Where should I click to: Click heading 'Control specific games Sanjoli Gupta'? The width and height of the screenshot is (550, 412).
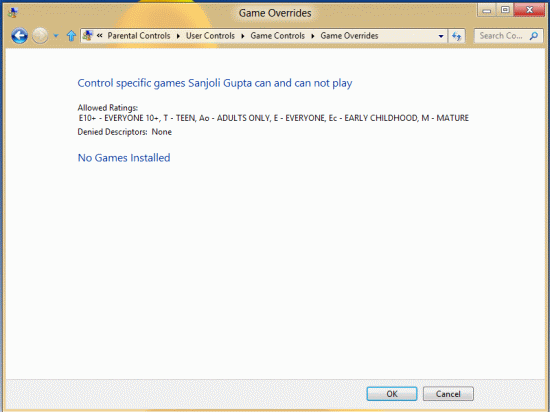(x=215, y=83)
